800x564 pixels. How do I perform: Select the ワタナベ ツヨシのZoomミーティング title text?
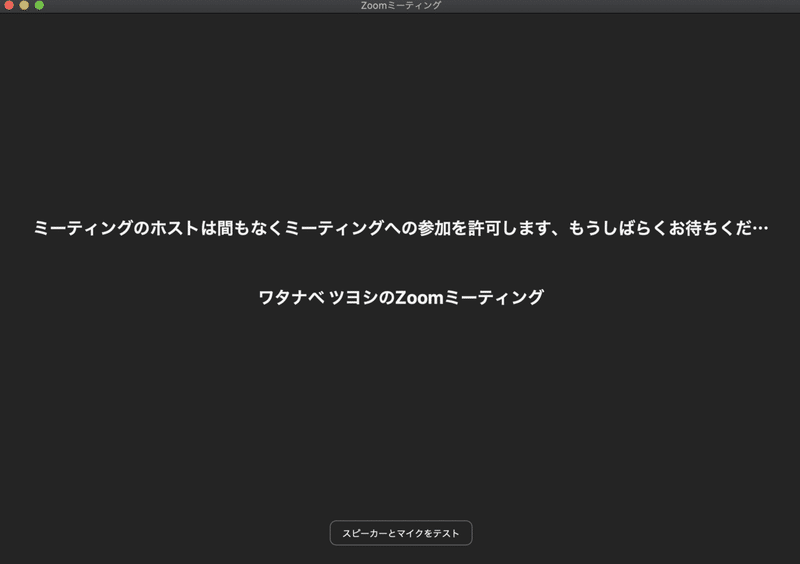pyautogui.click(x=401, y=297)
